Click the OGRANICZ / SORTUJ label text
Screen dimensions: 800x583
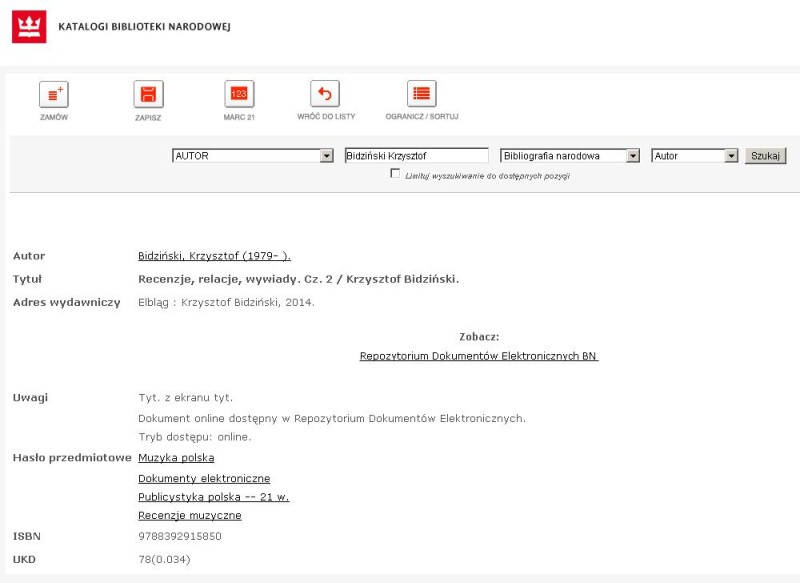pyautogui.click(x=422, y=117)
